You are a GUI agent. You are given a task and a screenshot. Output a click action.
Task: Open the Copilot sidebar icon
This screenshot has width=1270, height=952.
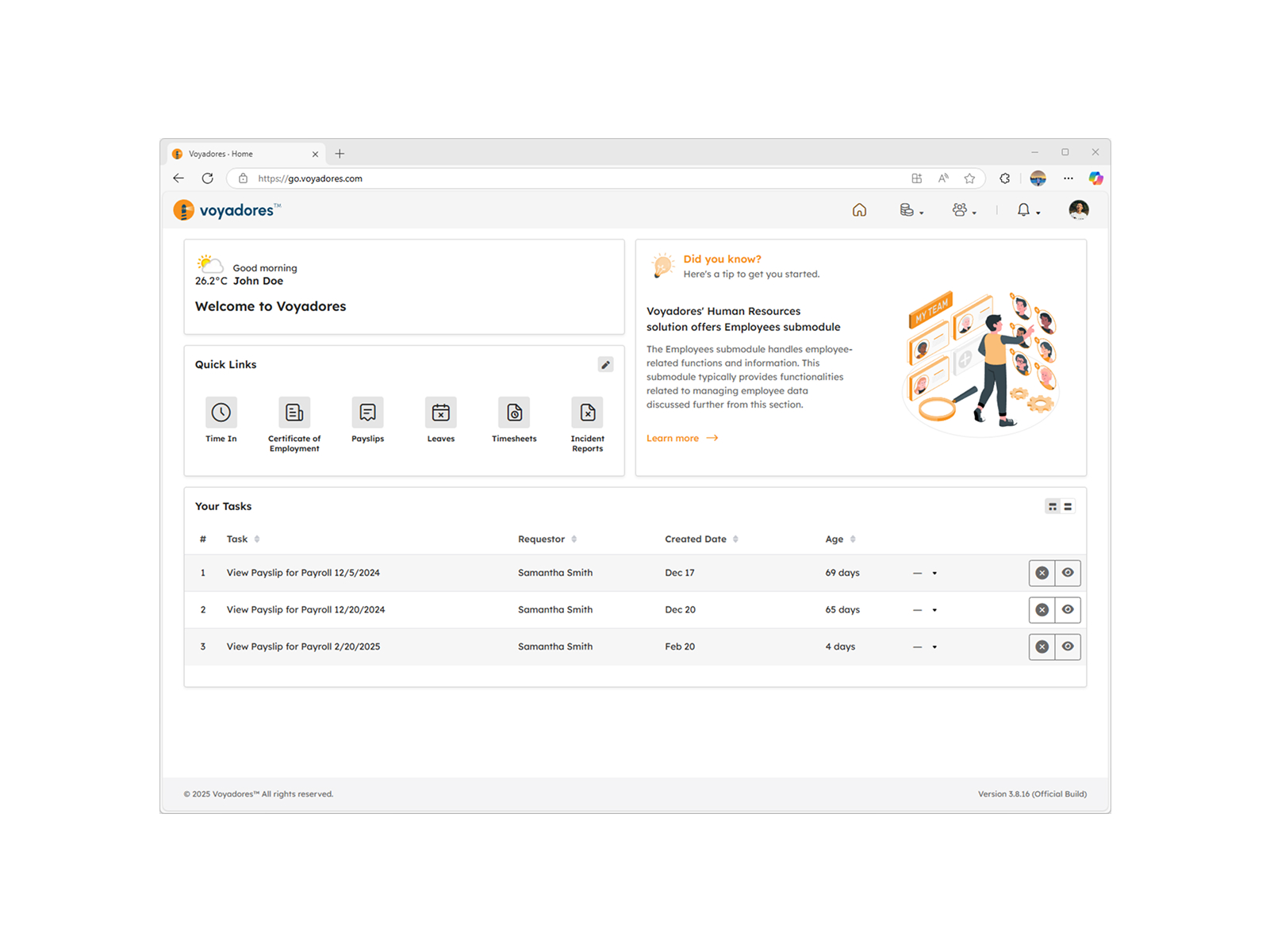pos(1095,178)
